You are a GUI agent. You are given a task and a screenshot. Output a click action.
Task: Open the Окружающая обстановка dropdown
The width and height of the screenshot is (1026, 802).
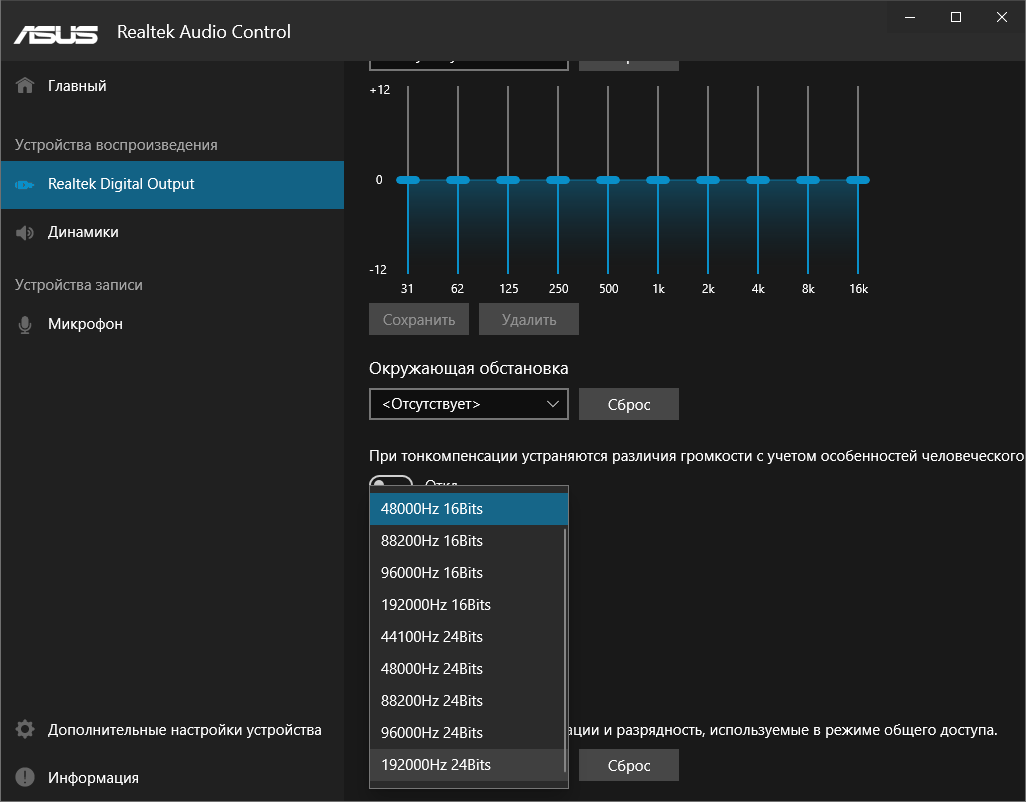pyautogui.click(x=468, y=404)
